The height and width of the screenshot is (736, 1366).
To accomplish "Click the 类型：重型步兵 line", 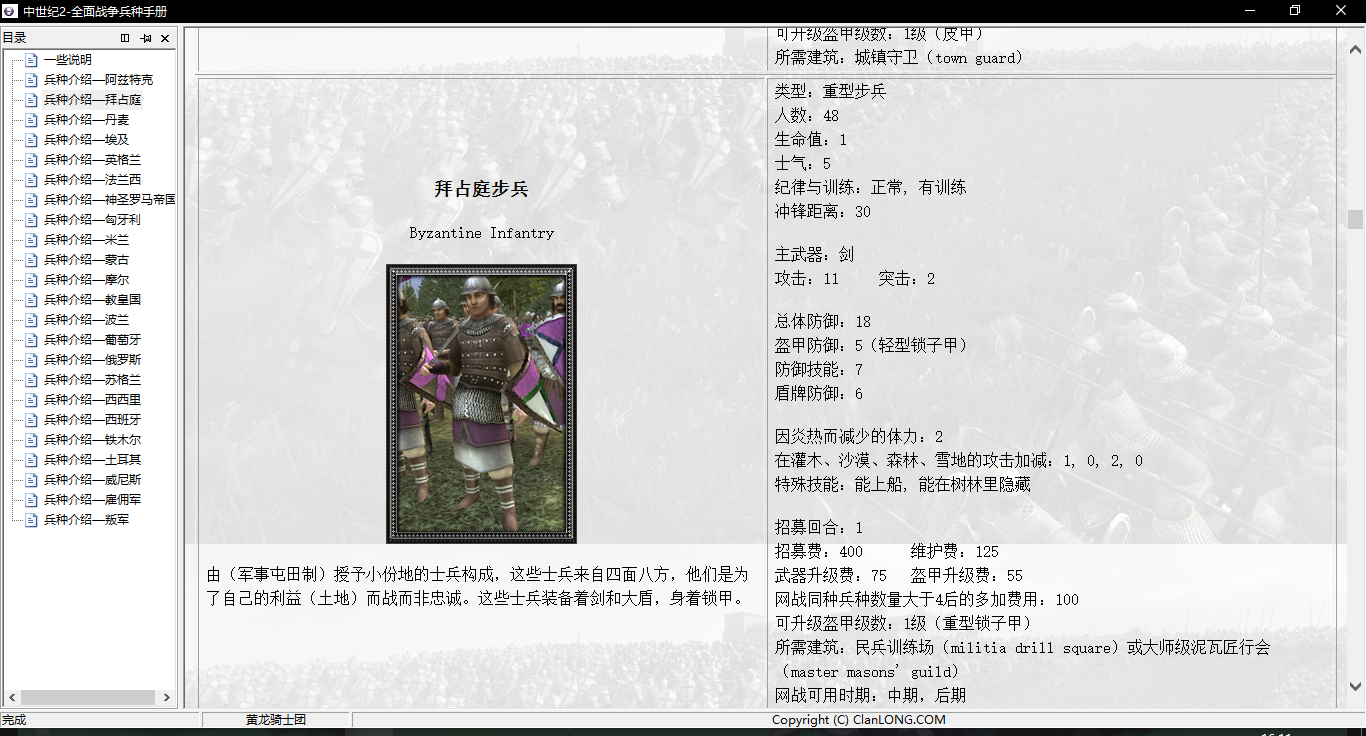I will point(830,92).
